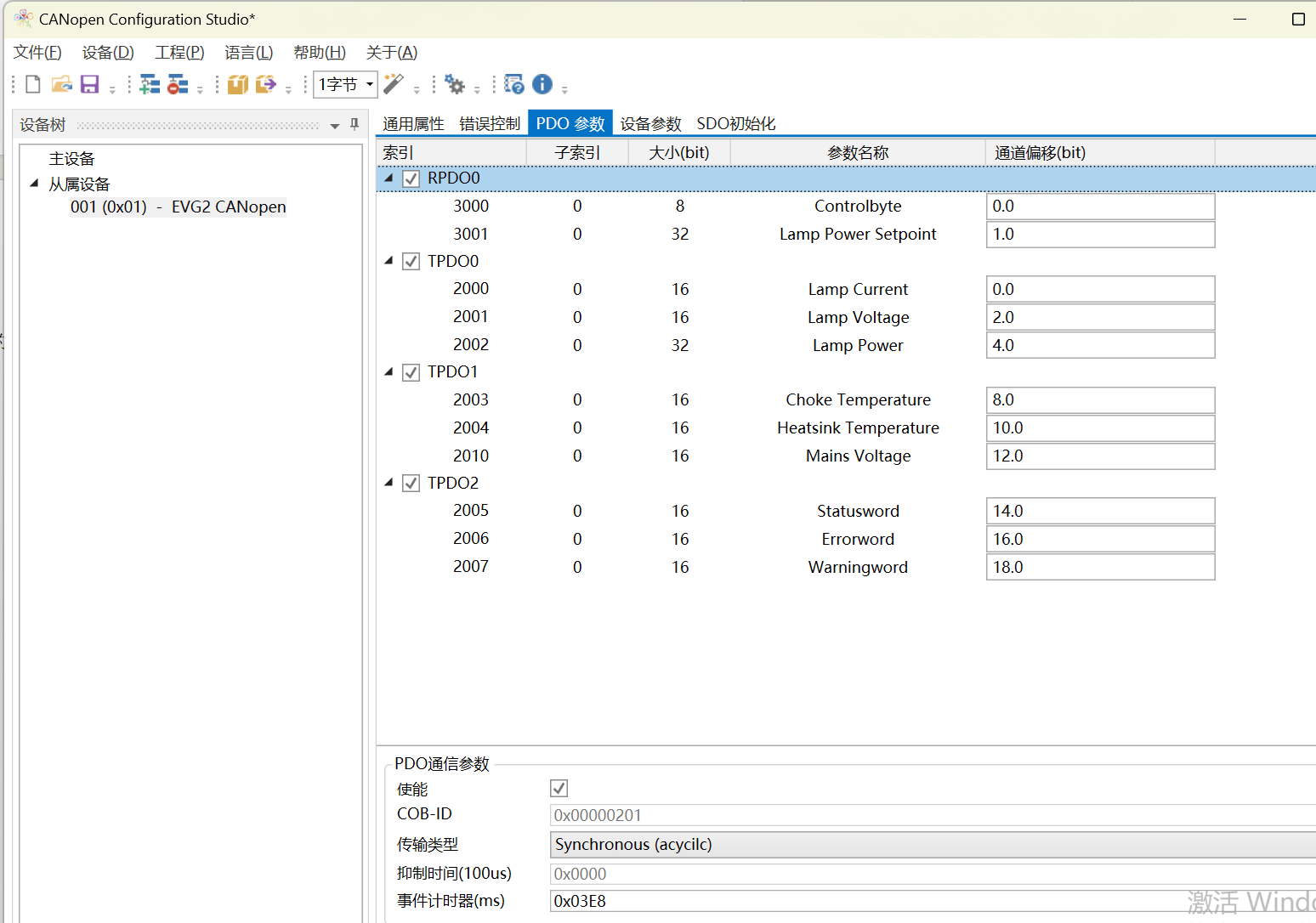The height and width of the screenshot is (923, 1316).
Task: Switch to the 设备参数 tab
Action: tap(651, 123)
